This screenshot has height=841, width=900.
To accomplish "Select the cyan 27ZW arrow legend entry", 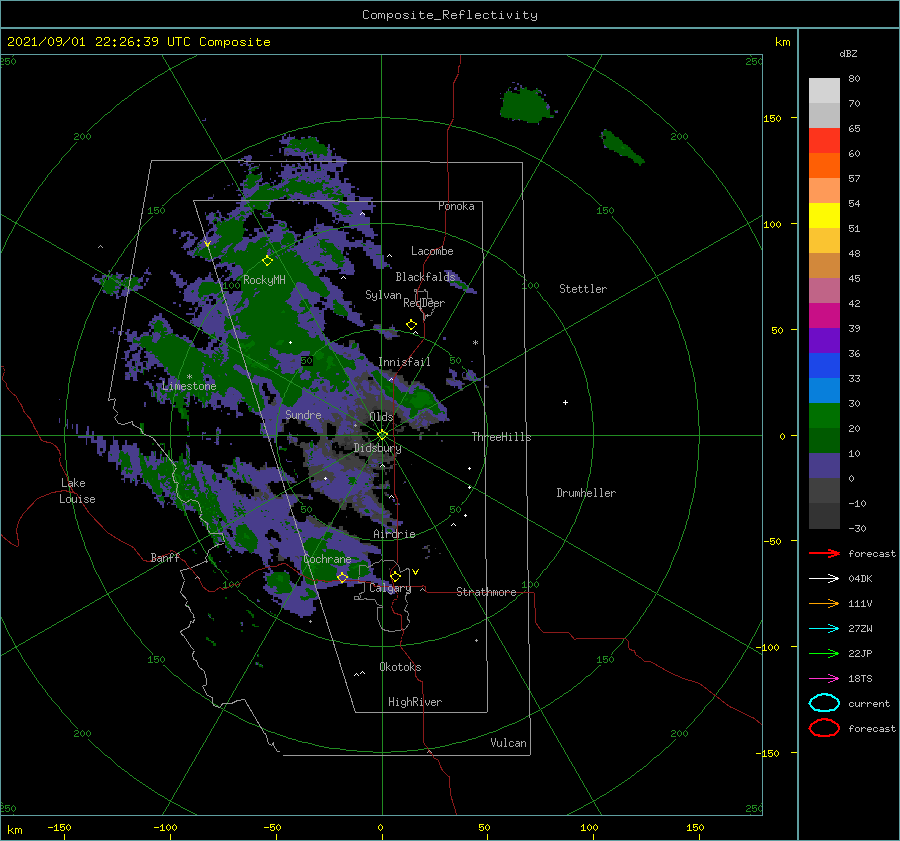I will [x=824, y=629].
